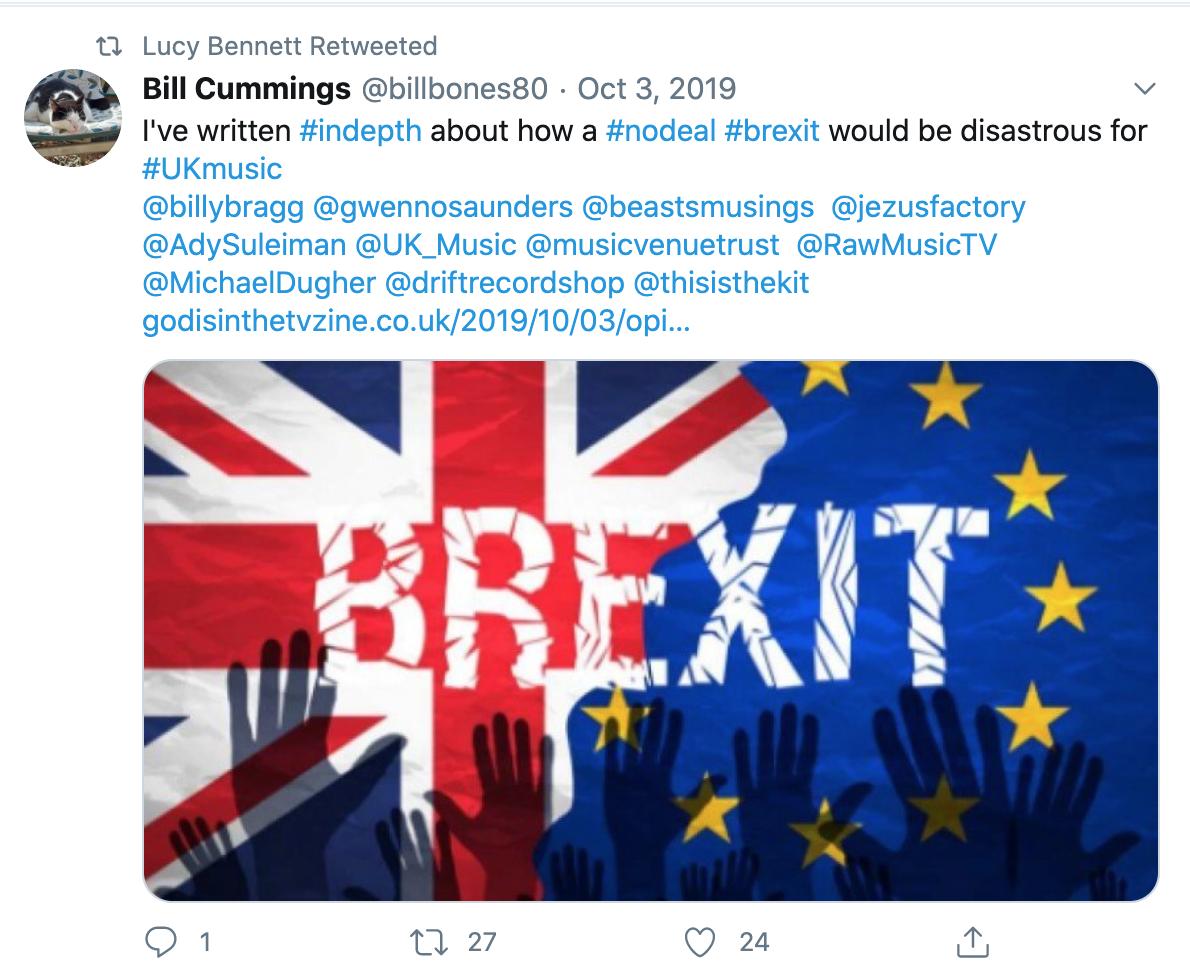Visit the #brexit hashtag page
The height and width of the screenshot is (980, 1190).
pyautogui.click(x=772, y=130)
